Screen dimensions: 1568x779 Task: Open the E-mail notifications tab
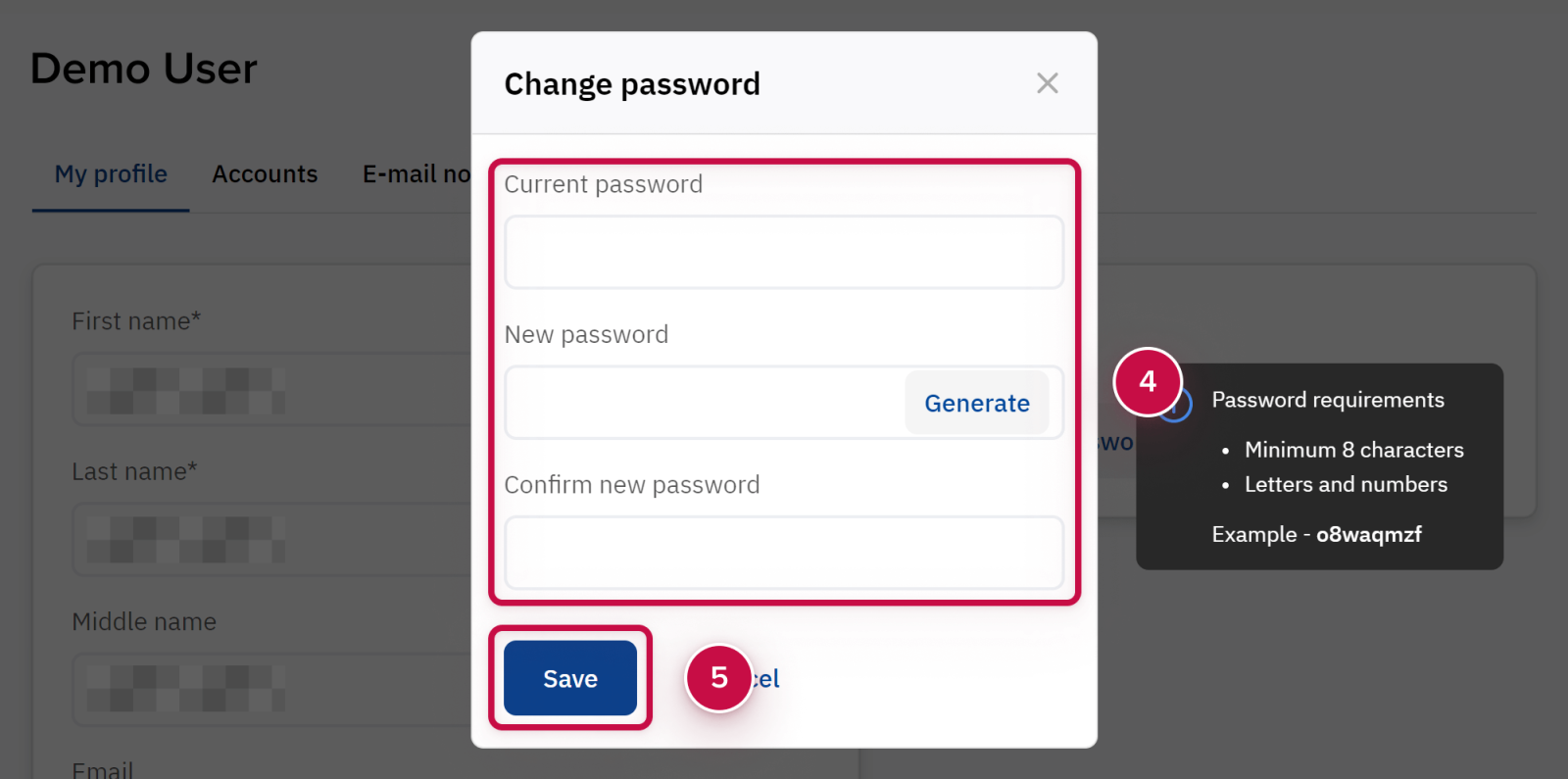416,174
